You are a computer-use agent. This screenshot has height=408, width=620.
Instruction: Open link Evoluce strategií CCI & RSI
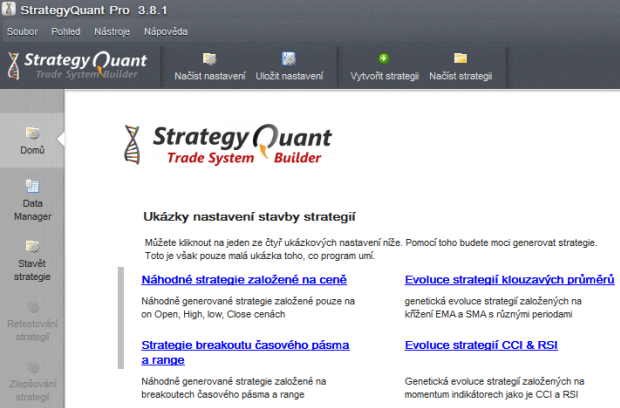click(x=481, y=345)
